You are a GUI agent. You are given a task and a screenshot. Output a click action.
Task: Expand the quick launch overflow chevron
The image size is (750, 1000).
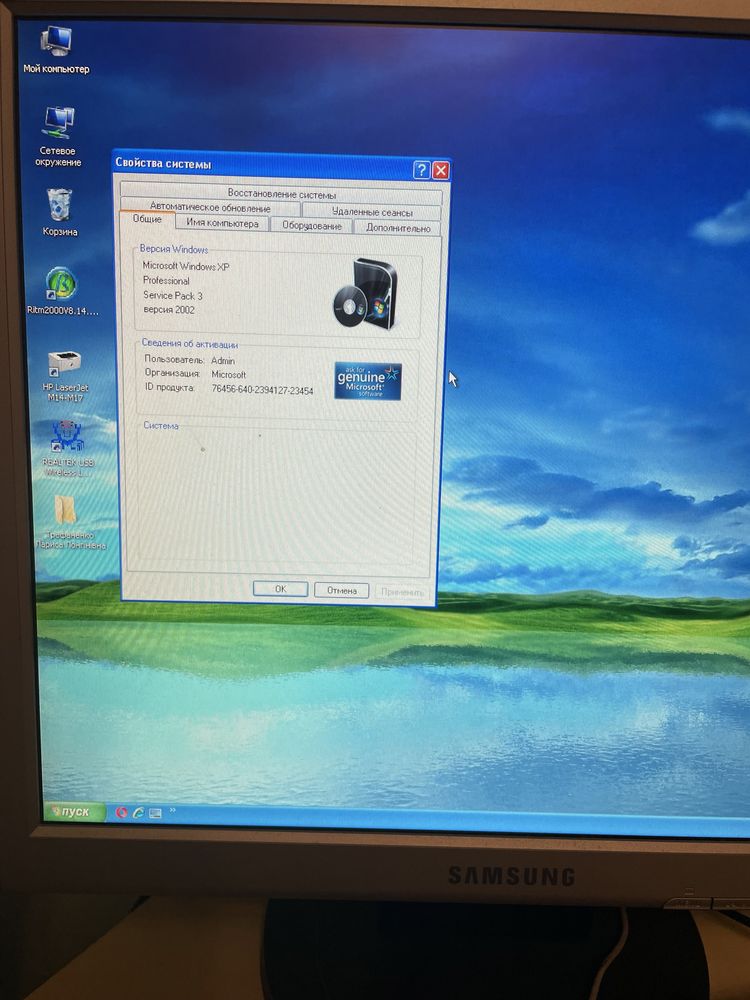(x=172, y=811)
